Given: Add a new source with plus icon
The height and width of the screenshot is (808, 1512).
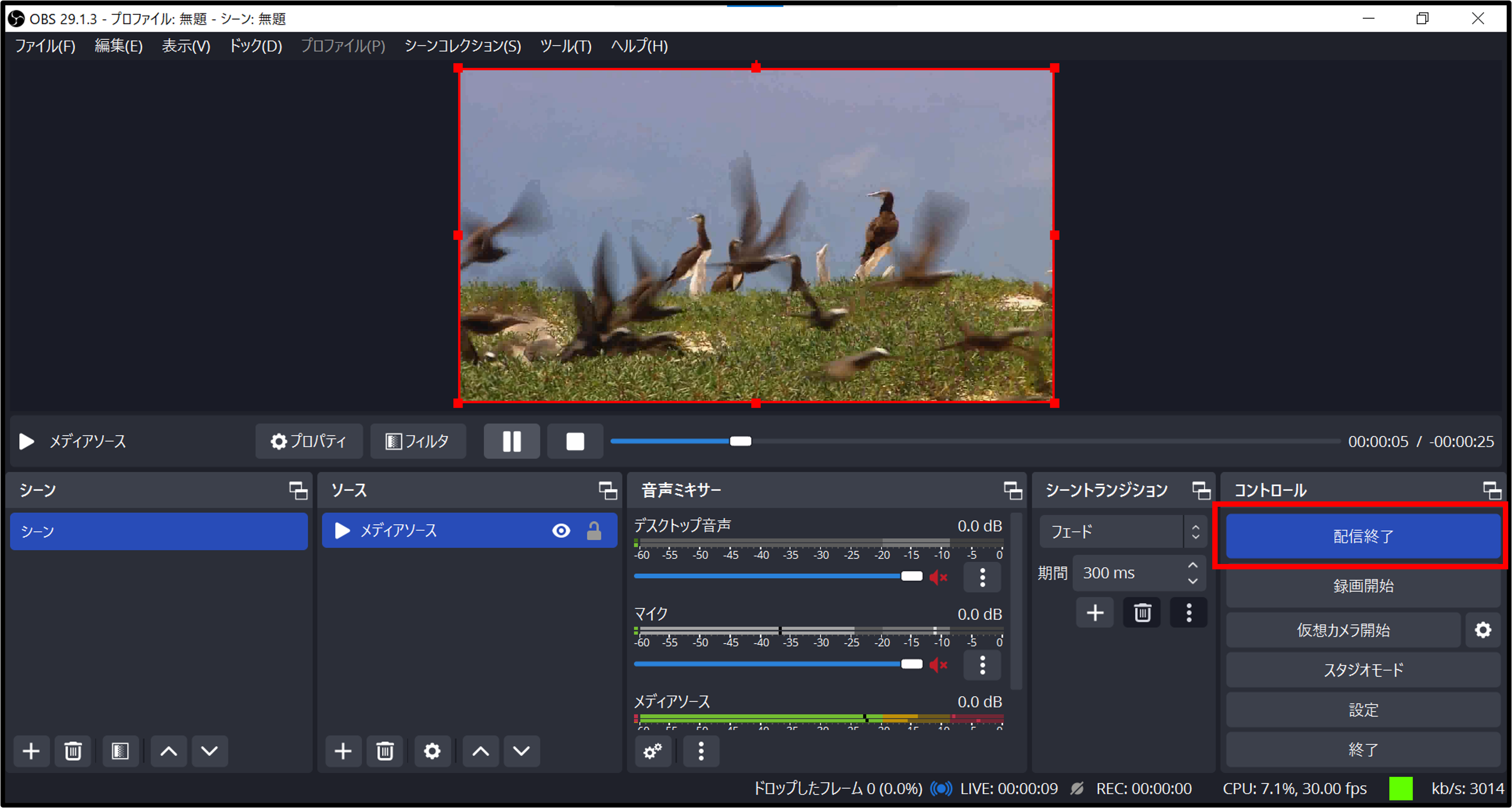Looking at the screenshot, I should pyautogui.click(x=343, y=751).
